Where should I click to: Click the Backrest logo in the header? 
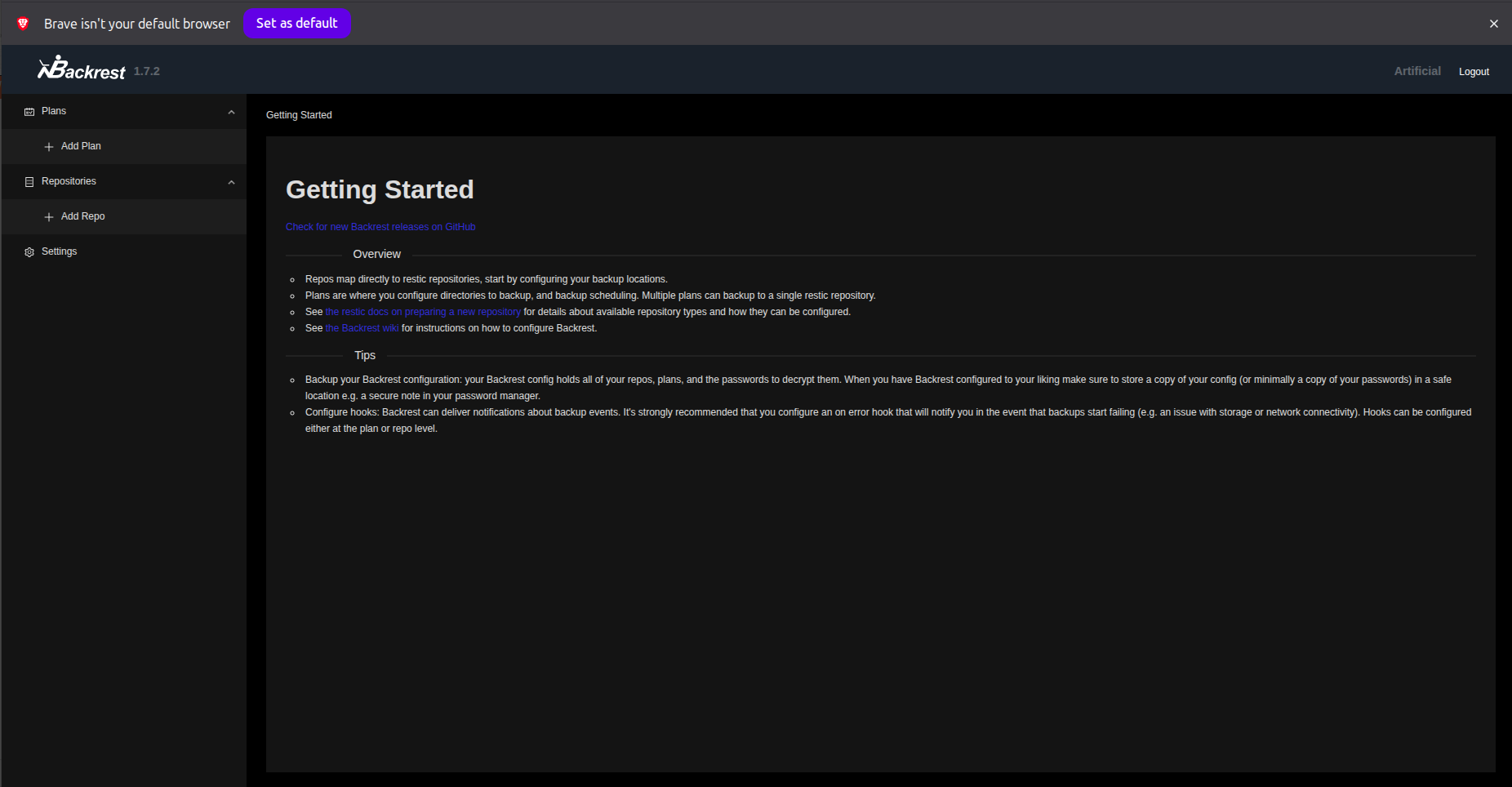click(x=82, y=69)
